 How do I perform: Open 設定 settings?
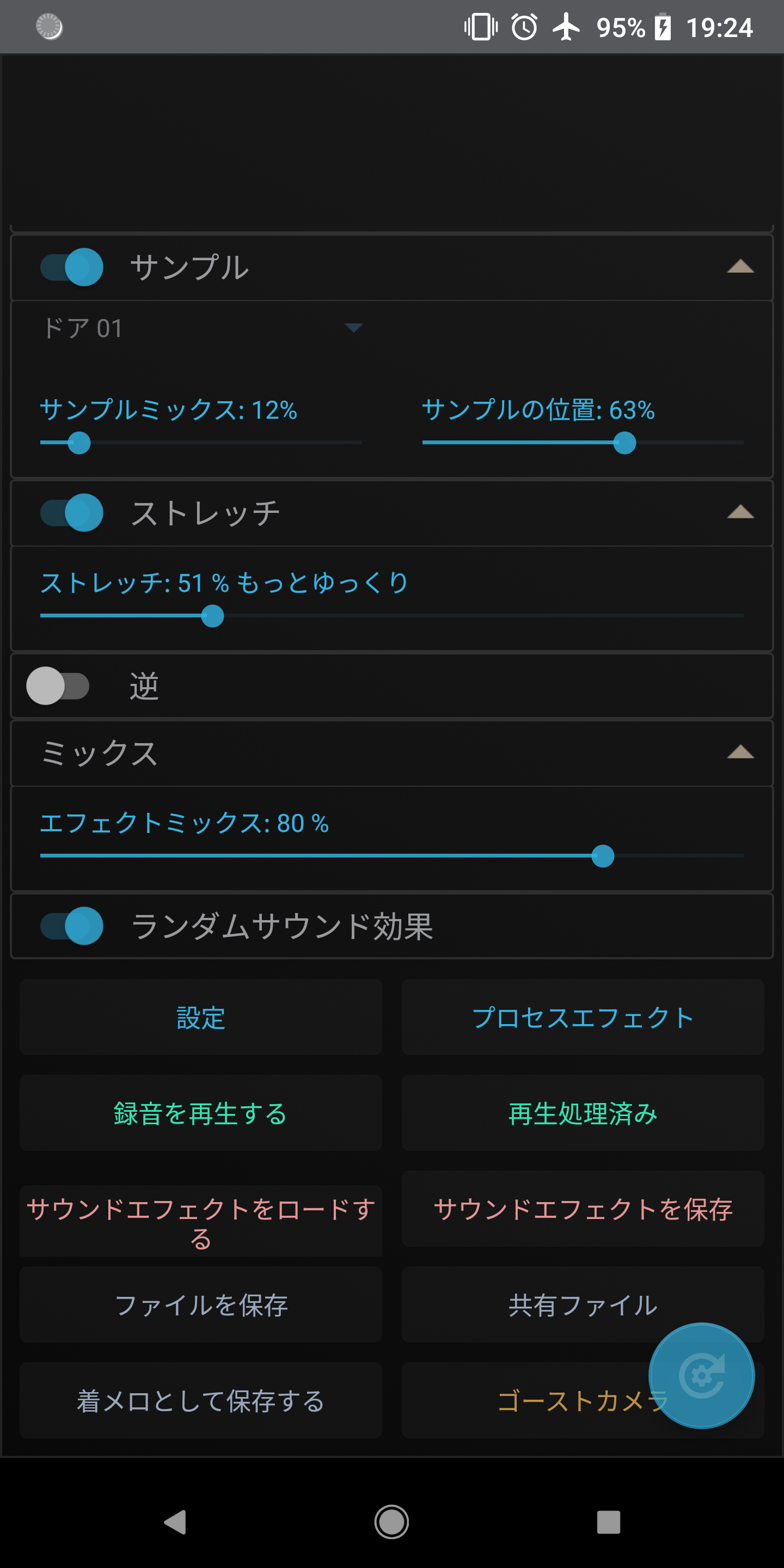(x=201, y=1017)
